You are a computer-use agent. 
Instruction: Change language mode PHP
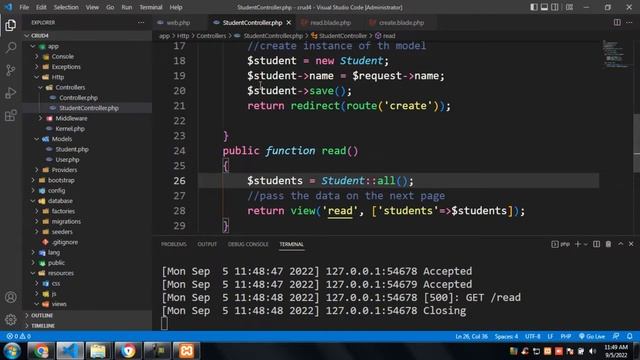566,336
